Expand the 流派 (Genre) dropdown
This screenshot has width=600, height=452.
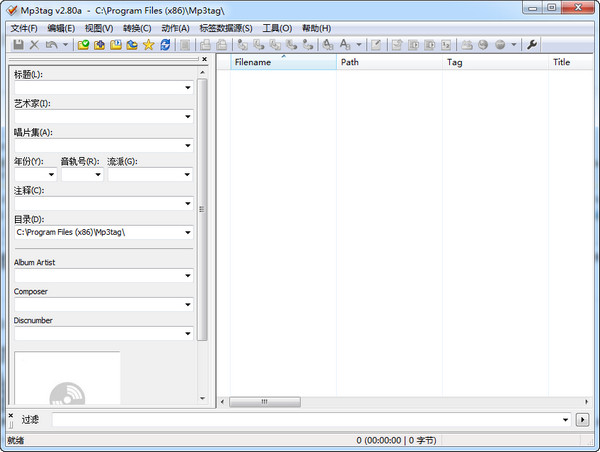point(187,175)
